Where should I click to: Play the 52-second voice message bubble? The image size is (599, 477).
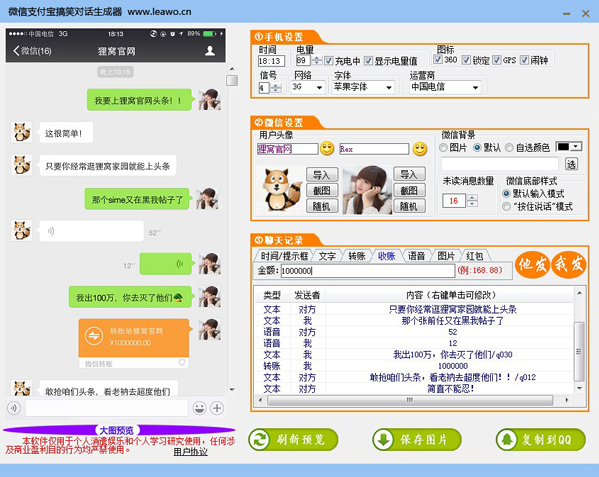click(x=91, y=231)
